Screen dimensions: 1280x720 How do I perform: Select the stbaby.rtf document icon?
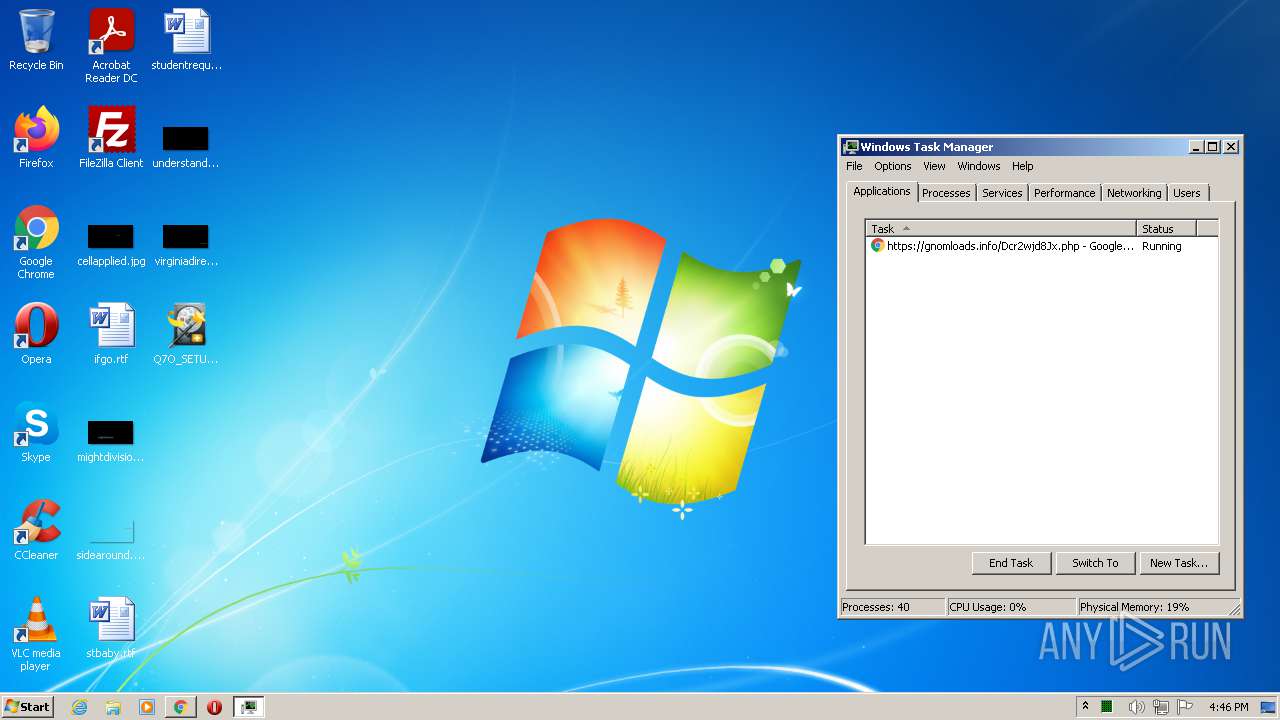pos(111,628)
